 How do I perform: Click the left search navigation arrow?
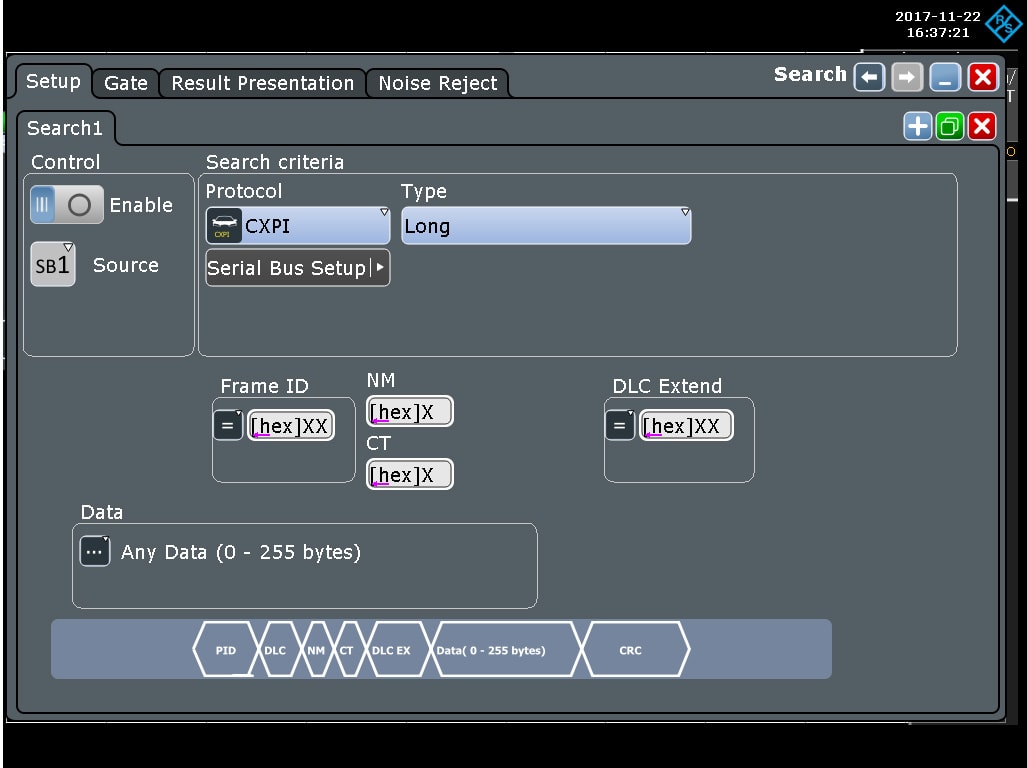pyautogui.click(x=868, y=77)
